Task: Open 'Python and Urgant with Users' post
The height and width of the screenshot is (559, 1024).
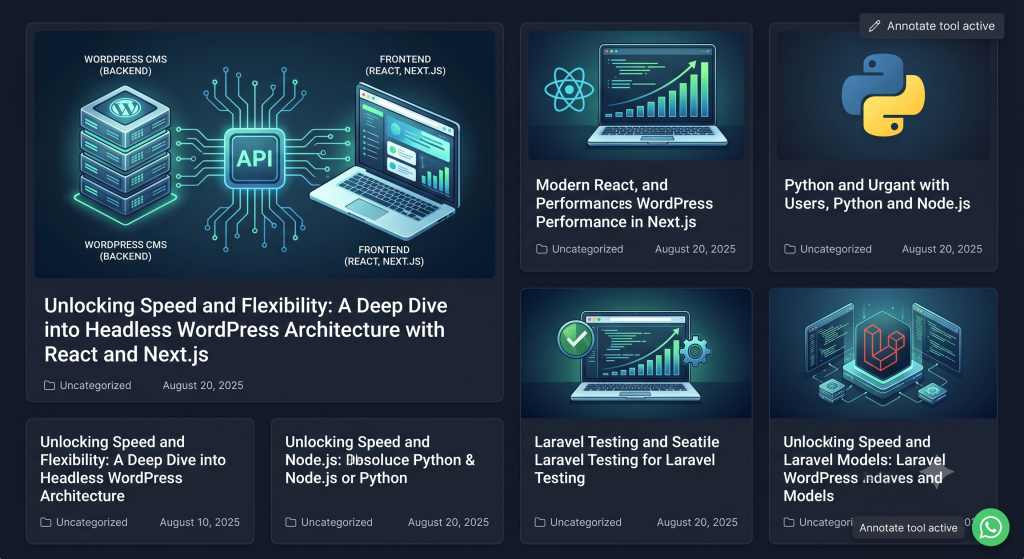Action: (x=877, y=194)
